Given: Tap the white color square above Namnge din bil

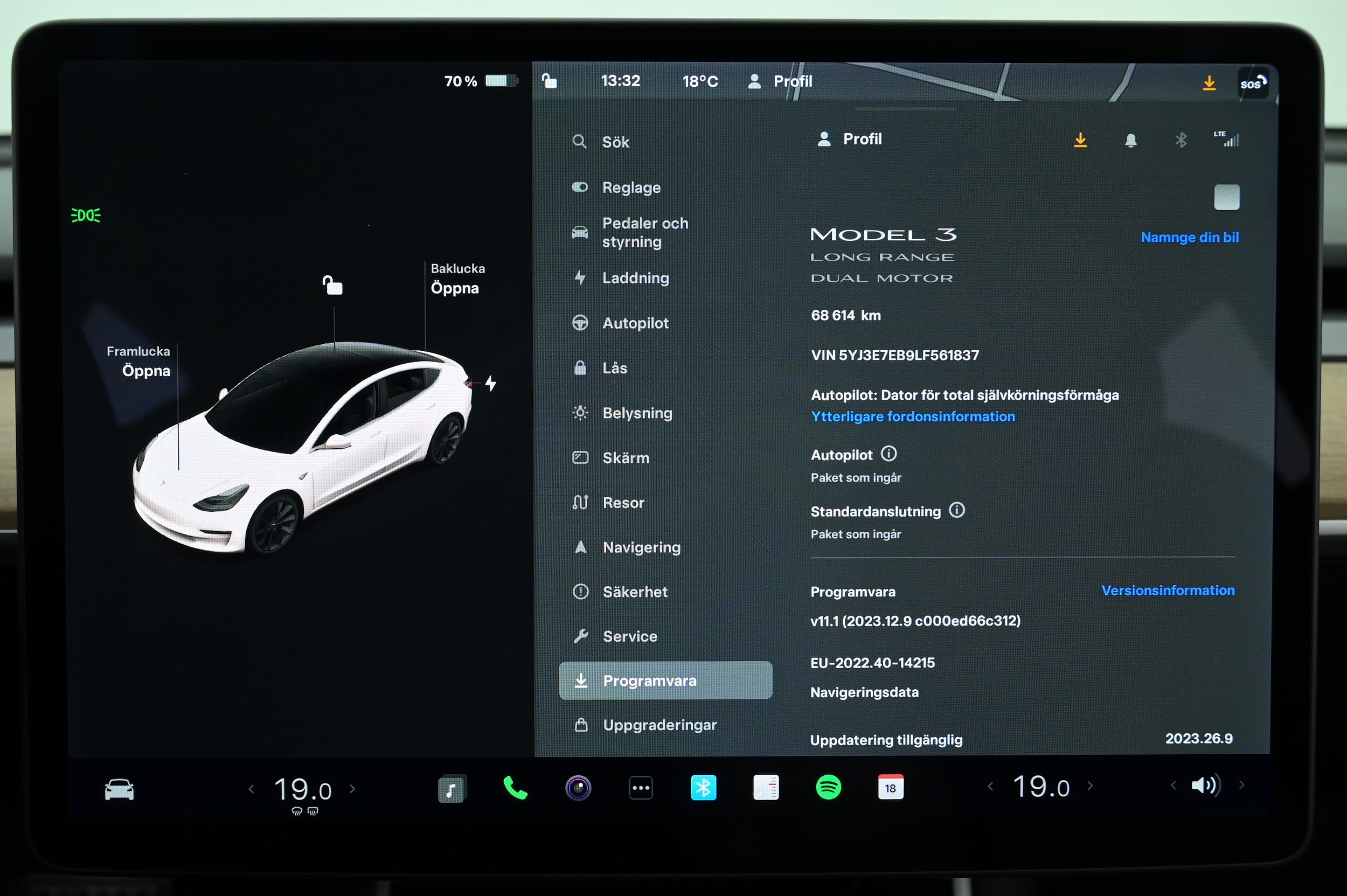Looking at the screenshot, I should [1226, 197].
